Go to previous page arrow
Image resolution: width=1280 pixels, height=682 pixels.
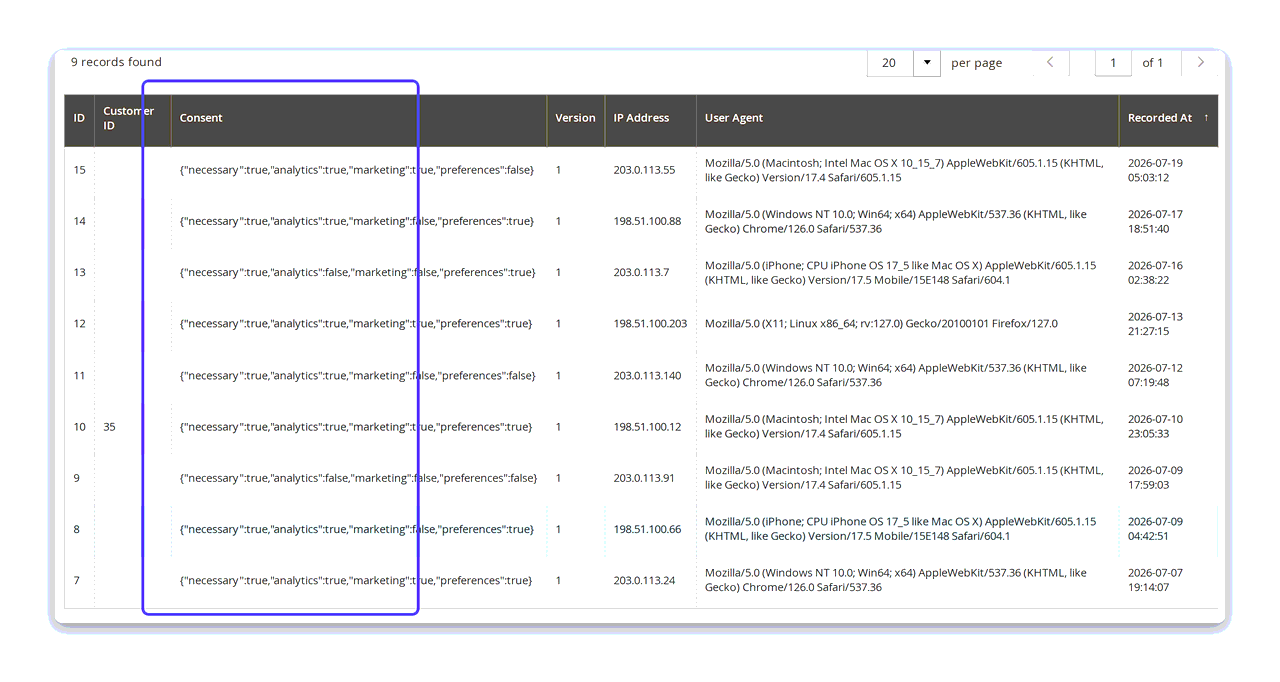click(1050, 63)
